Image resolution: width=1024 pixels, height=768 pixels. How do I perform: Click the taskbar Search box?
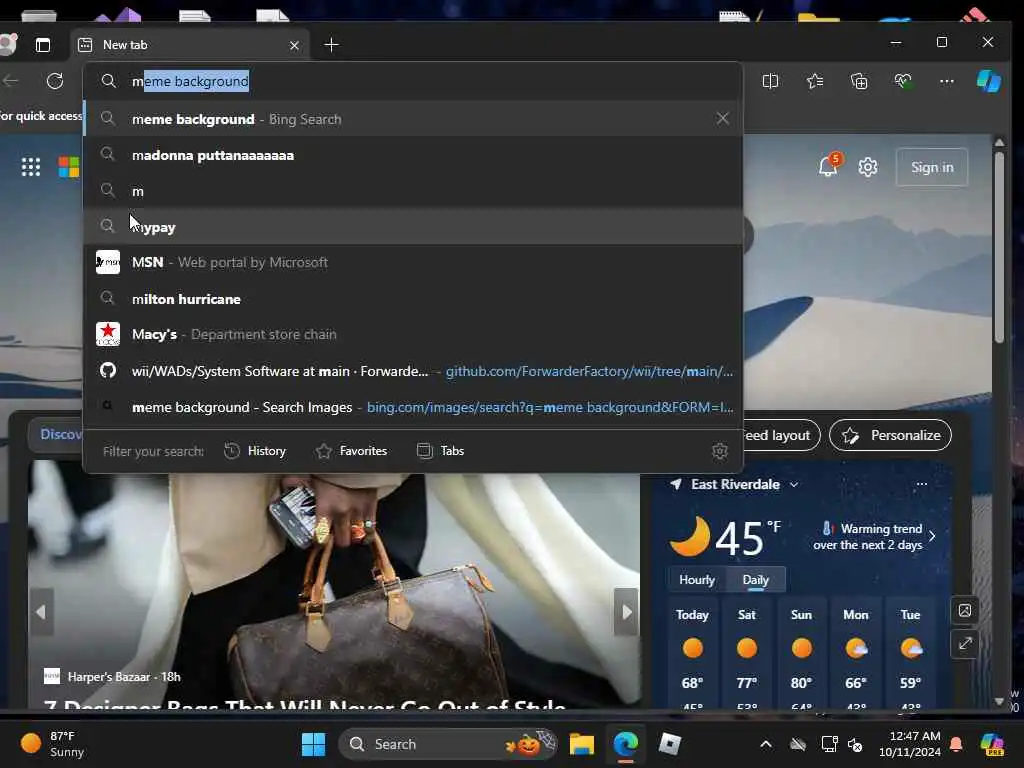448,744
